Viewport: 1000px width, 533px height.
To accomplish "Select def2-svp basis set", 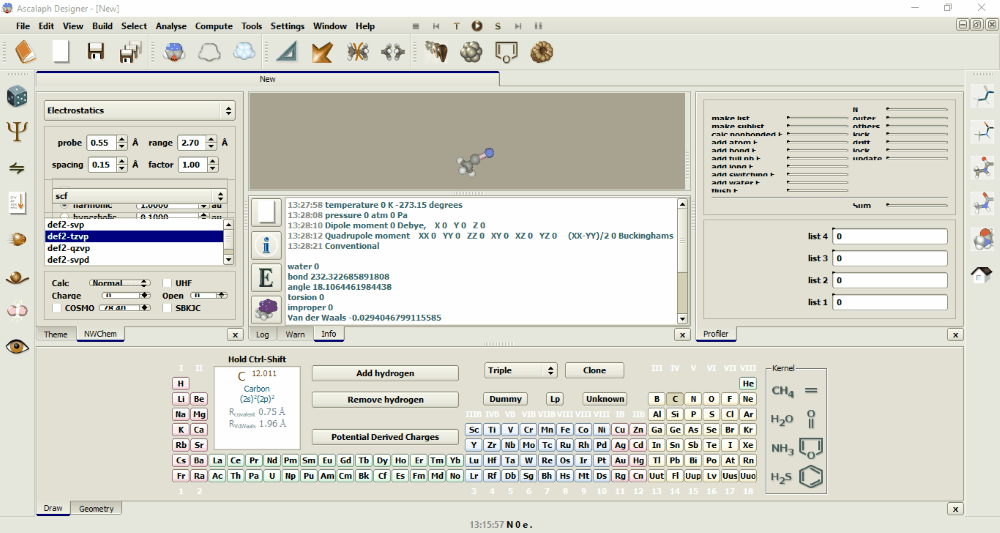I will pyautogui.click(x=134, y=224).
